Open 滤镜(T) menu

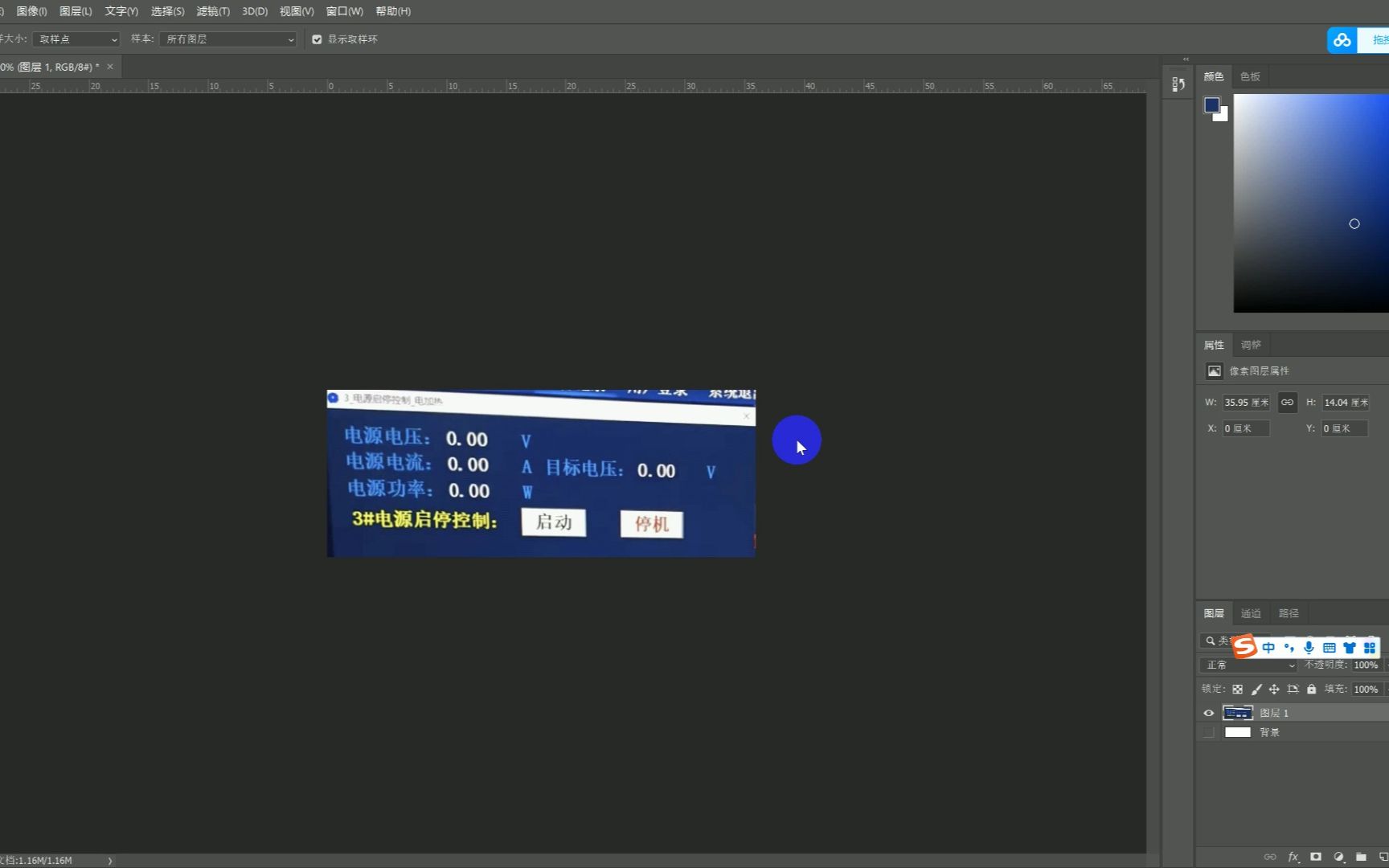[x=213, y=11]
